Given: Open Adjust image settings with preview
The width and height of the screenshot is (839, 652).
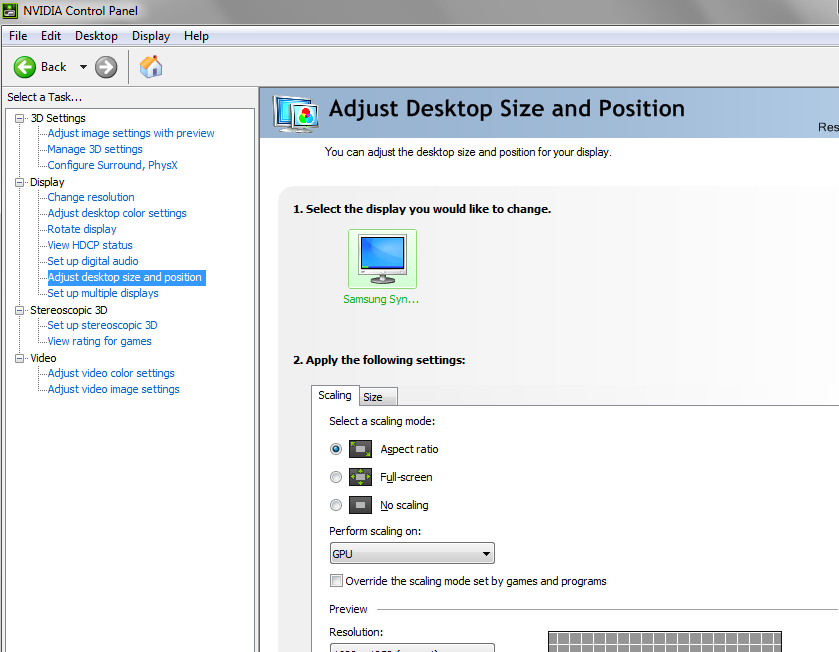Looking at the screenshot, I should pyautogui.click(x=131, y=133).
